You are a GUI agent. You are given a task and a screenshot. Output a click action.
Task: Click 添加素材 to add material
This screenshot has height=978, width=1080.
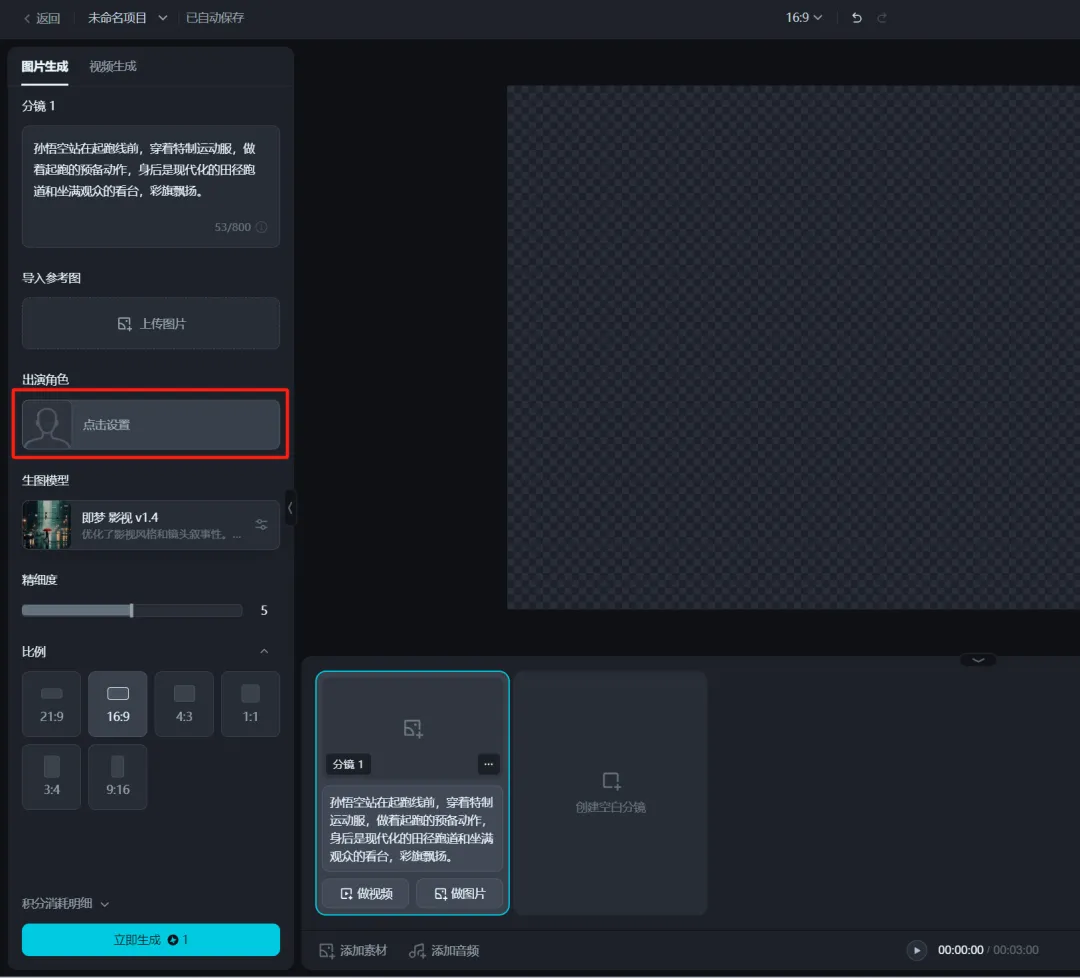coord(353,950)
